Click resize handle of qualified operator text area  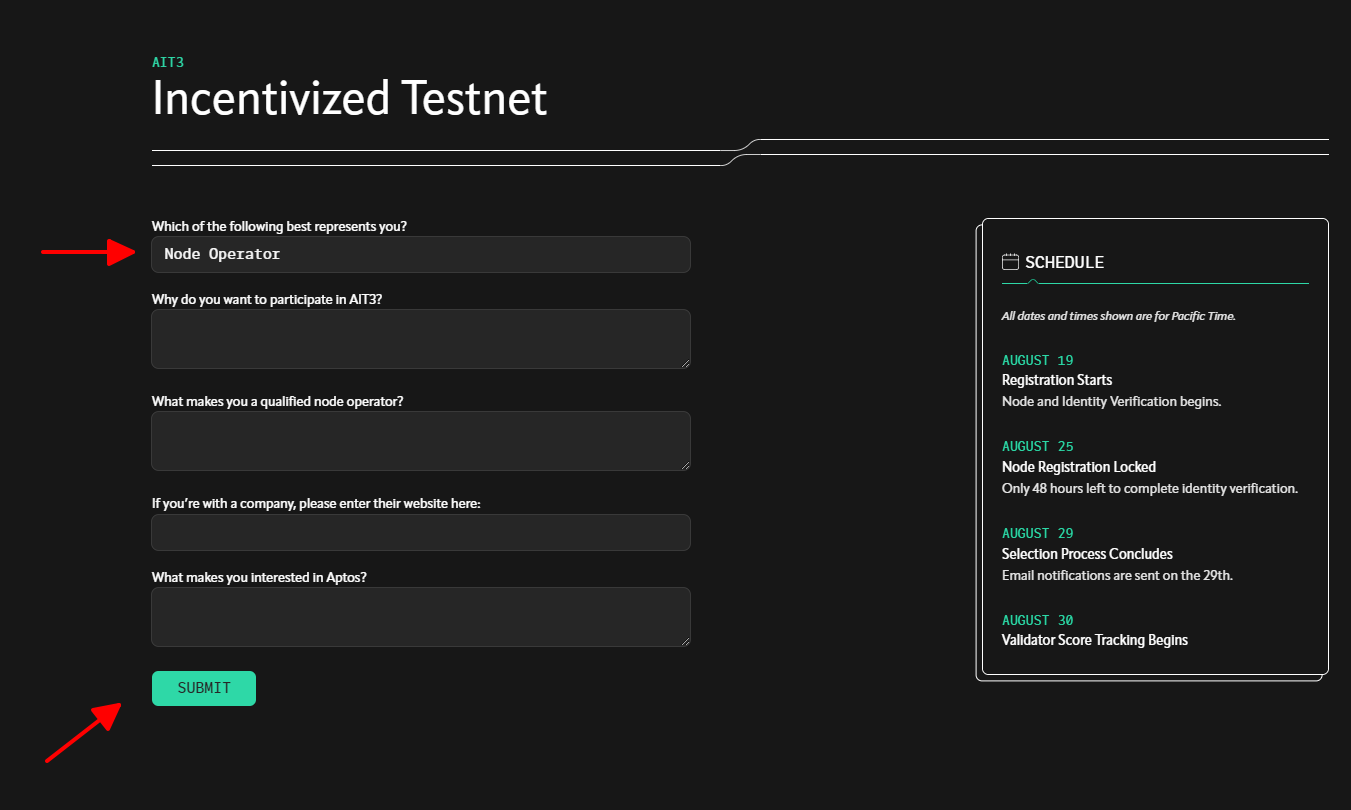684,464
